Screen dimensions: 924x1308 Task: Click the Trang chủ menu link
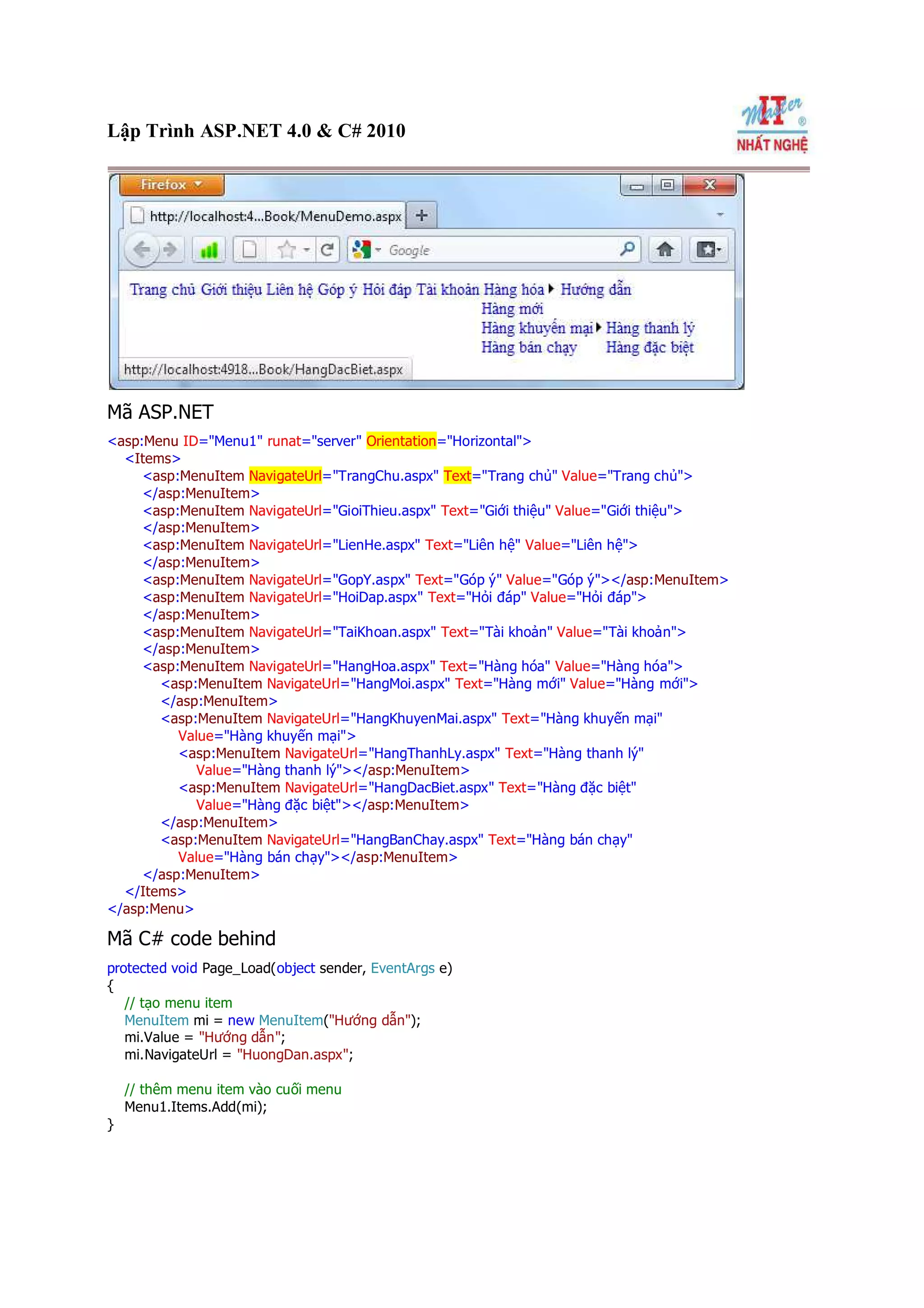162,290
